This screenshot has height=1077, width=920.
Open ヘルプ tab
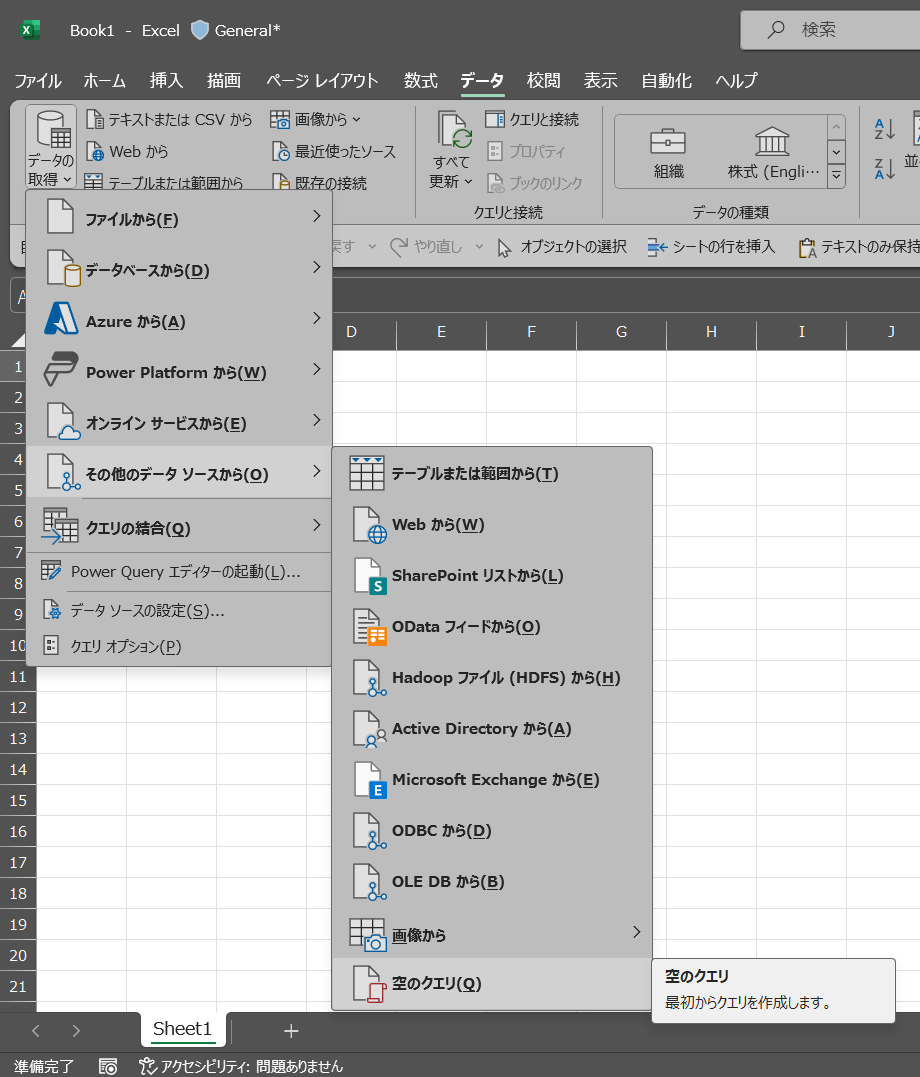pos(736,80)
